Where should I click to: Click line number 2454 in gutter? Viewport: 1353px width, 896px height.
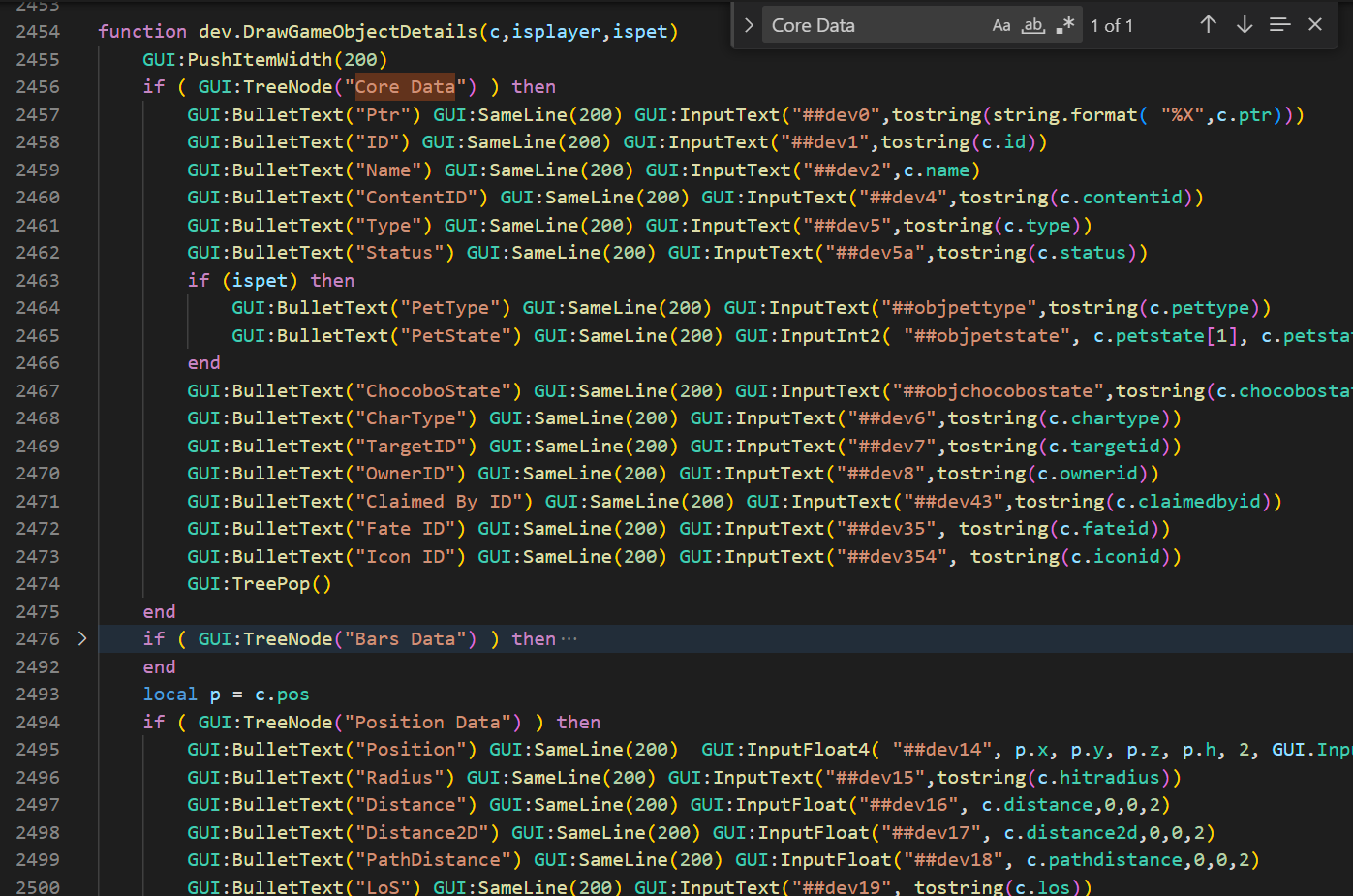(38, 32)
